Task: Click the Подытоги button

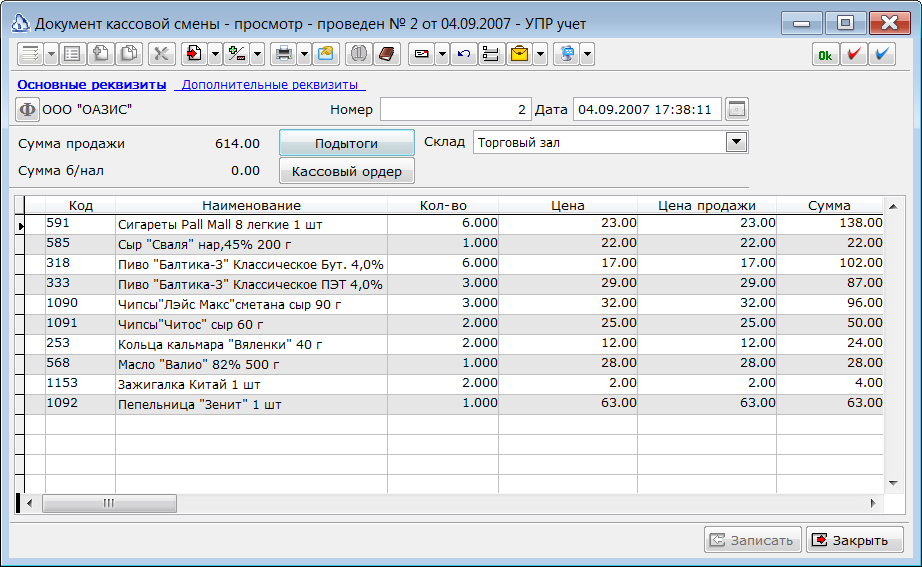Action: pos(347,143)
